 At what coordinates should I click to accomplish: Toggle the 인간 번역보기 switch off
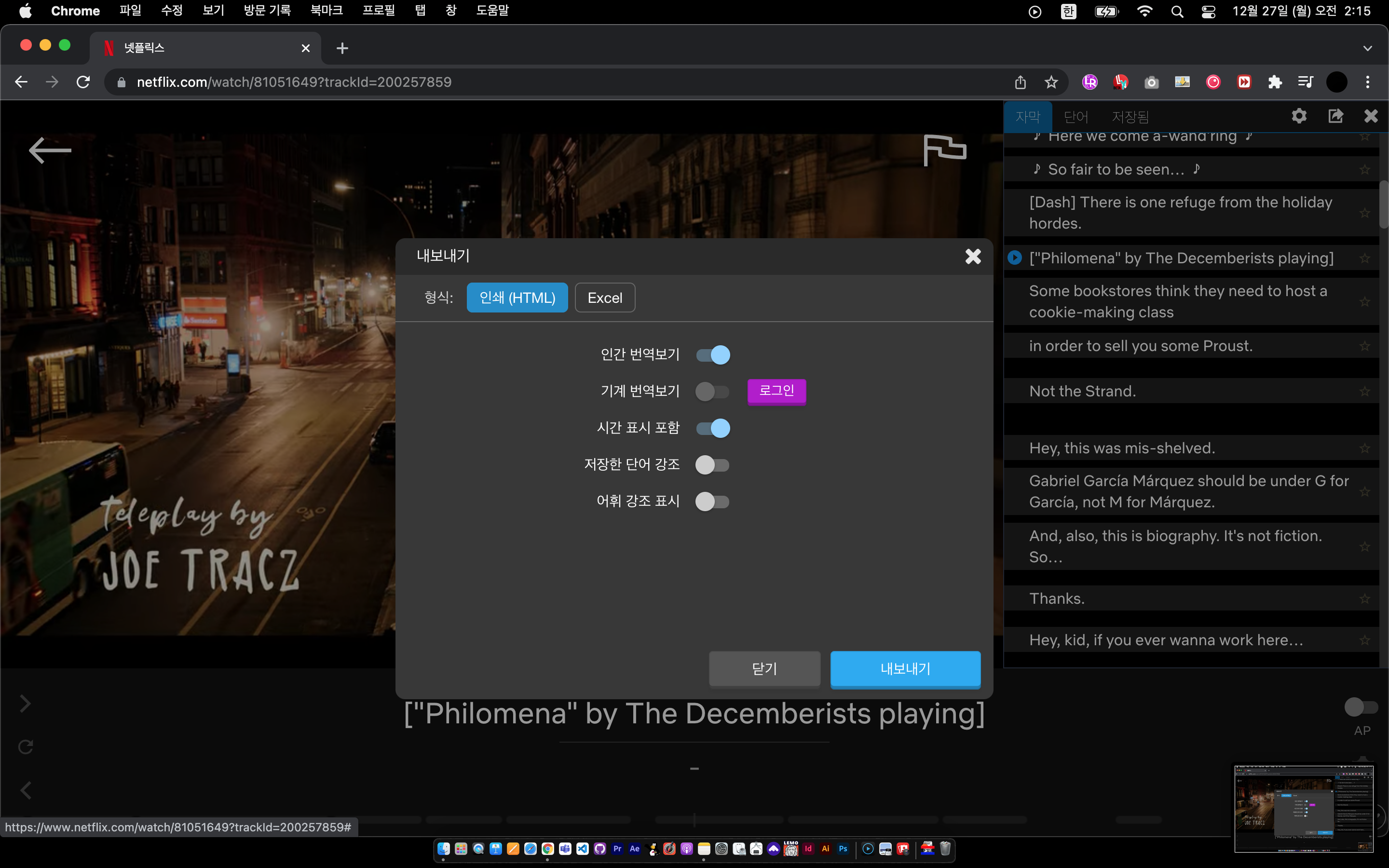(x=712, y=355)
